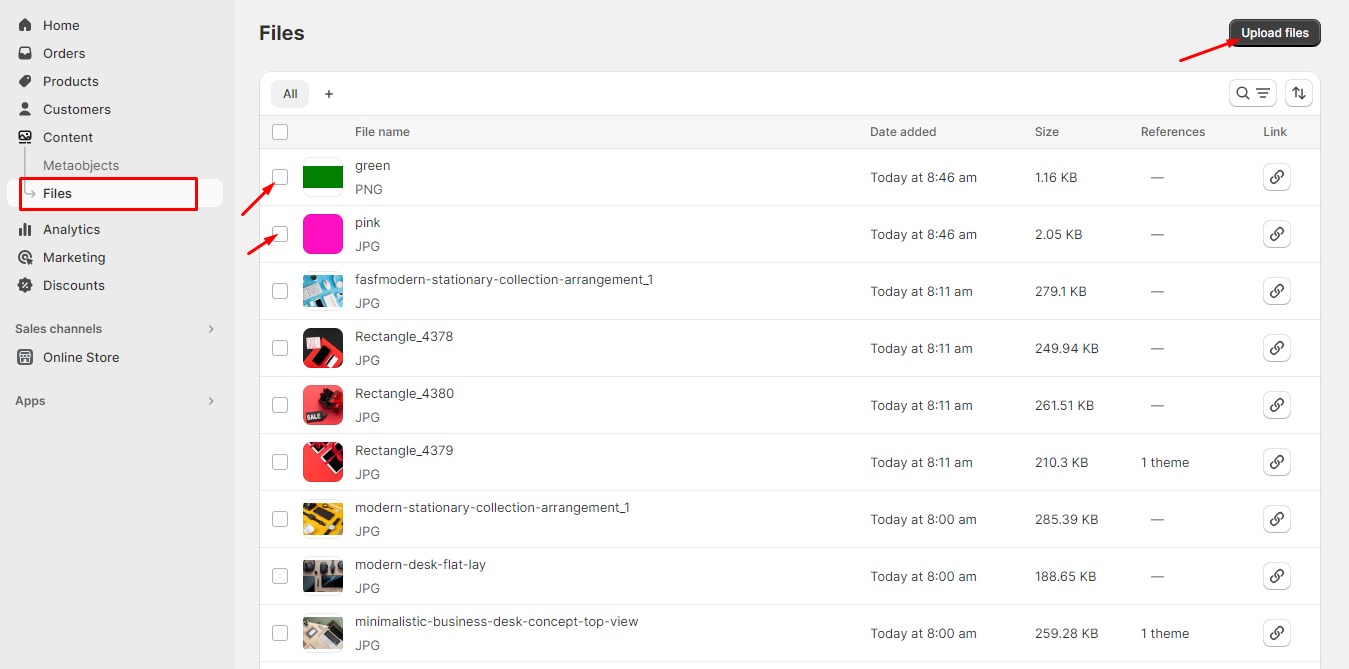The height and width of the screenshot is (669, 1349).
Task: Select the green PNG file checkbox
Action: pyautogui.click(x=280, y=177)
